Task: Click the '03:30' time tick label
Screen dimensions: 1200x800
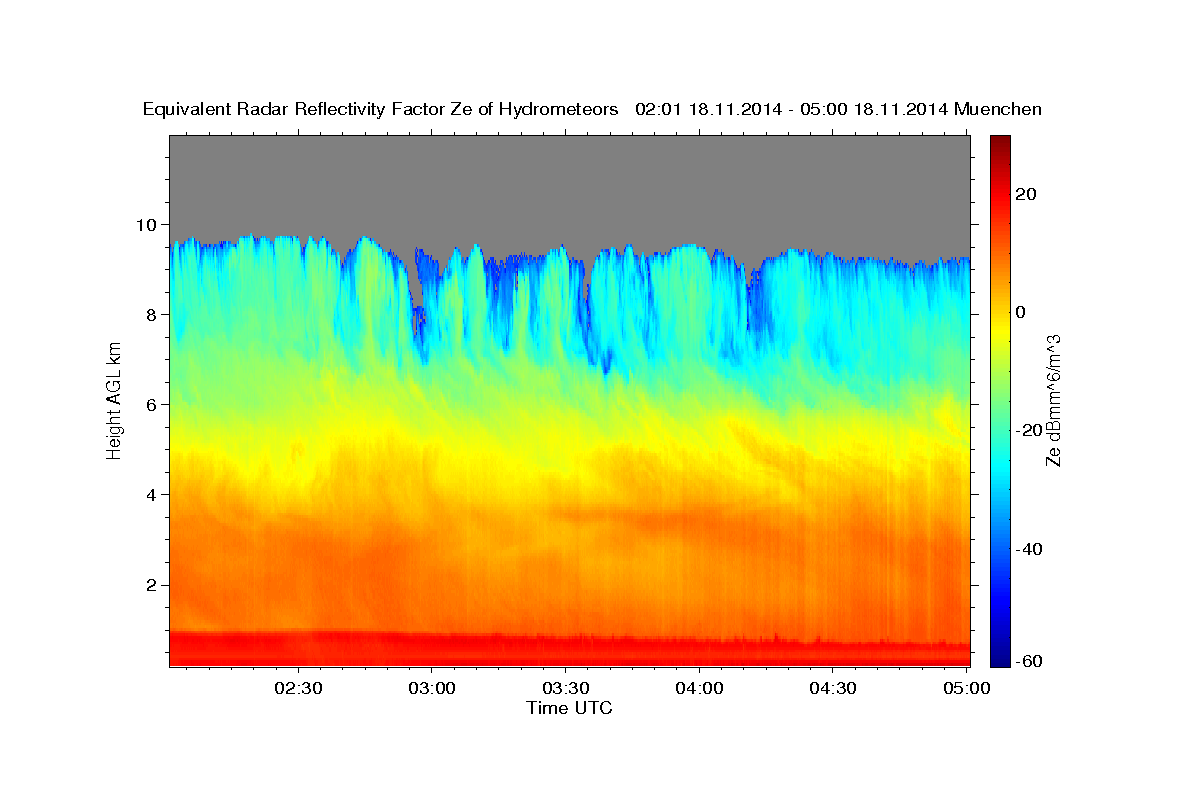Action: [x=565, y=688]
